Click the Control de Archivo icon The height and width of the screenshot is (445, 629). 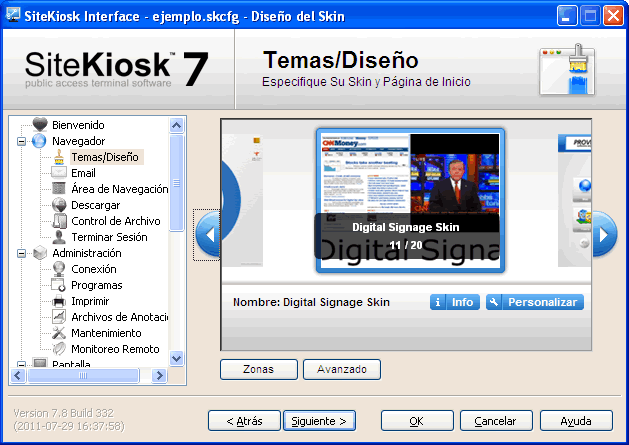(x=59, y=221)
